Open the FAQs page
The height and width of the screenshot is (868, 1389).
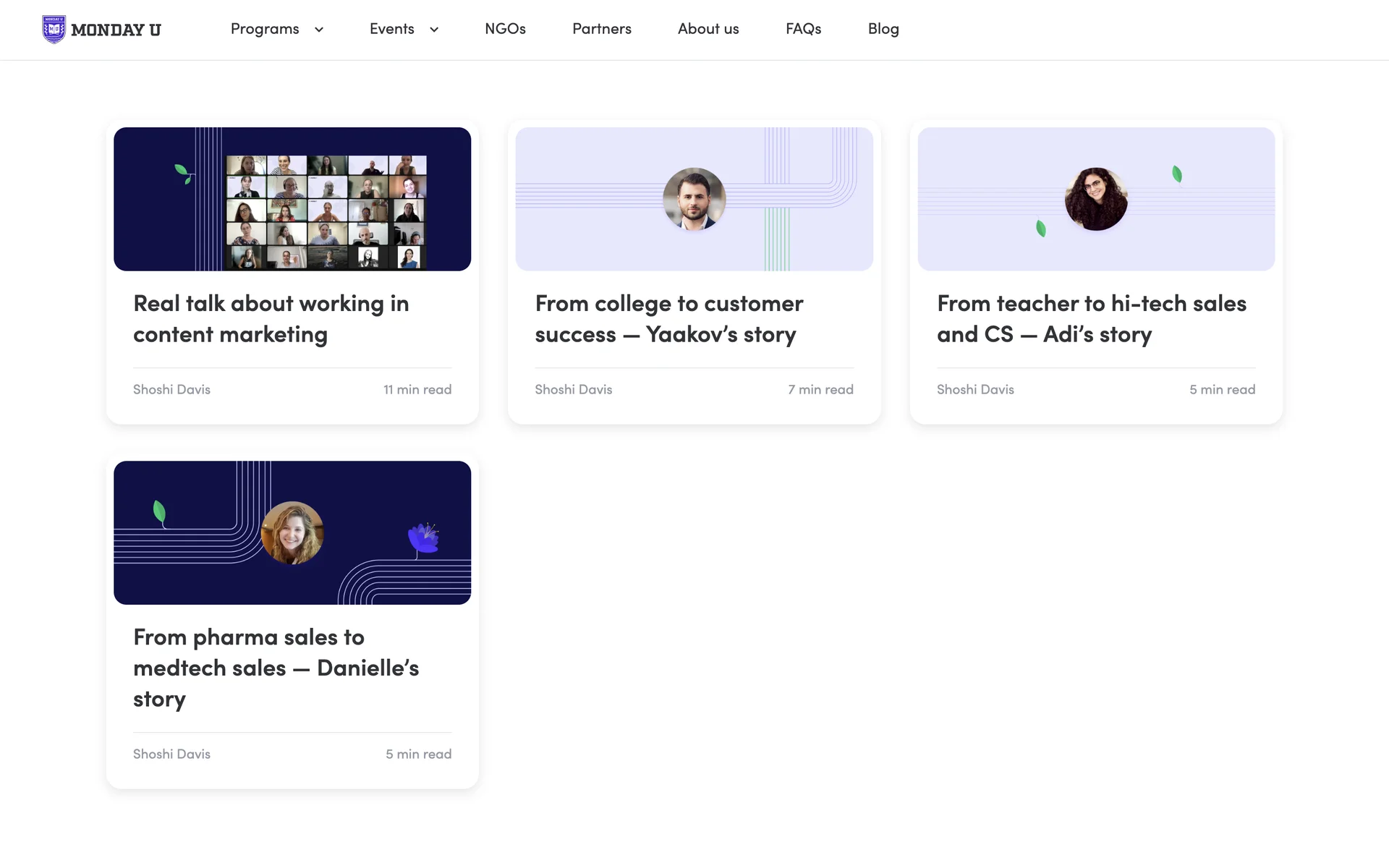pos(803,29)
